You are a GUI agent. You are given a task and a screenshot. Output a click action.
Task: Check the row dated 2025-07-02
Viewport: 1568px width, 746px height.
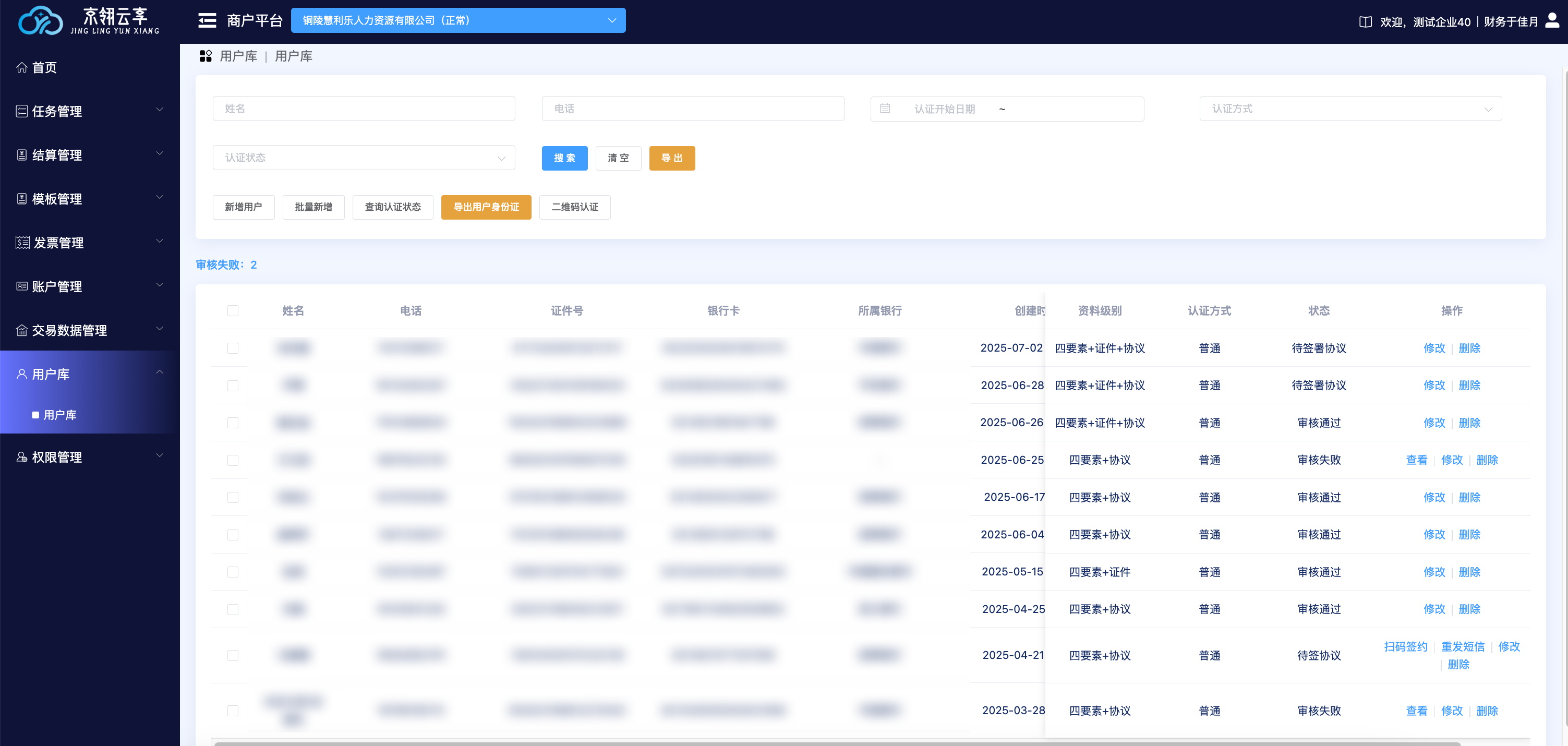coord(233,348)
